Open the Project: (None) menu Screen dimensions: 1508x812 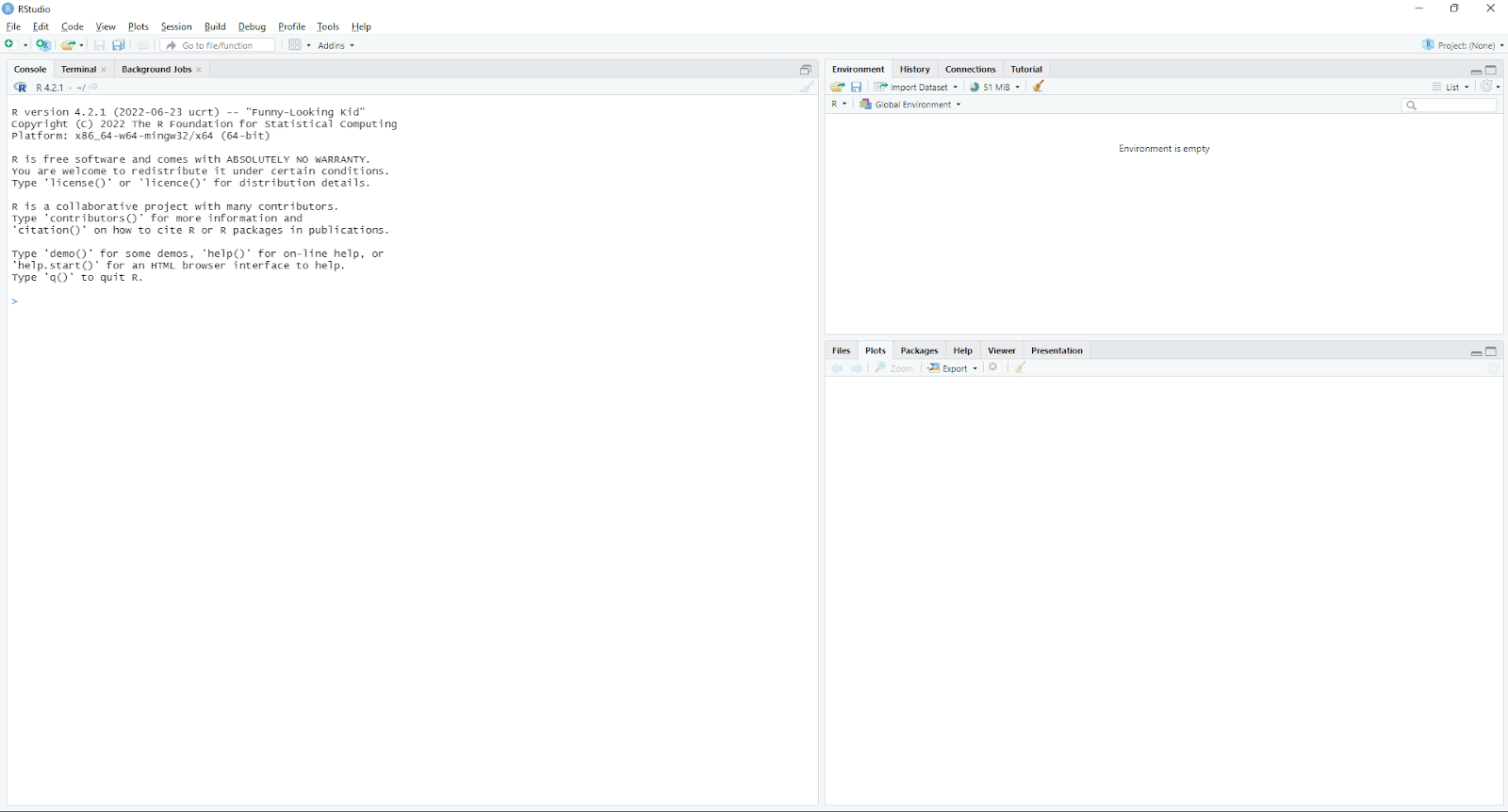[x=1464, y=45]
